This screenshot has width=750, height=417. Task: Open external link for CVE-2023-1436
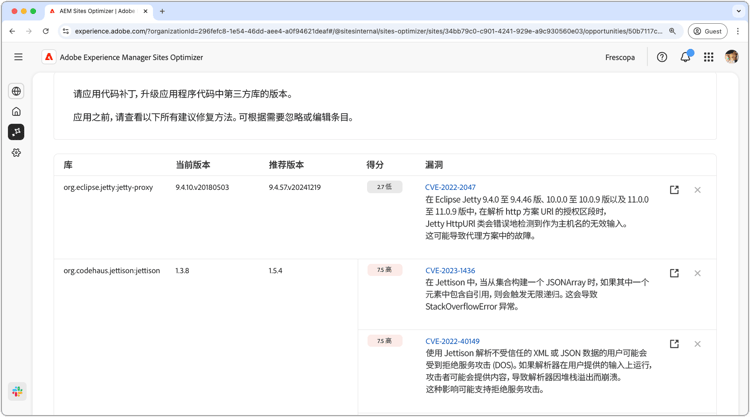pyautogui.click(x=674, y=273)
